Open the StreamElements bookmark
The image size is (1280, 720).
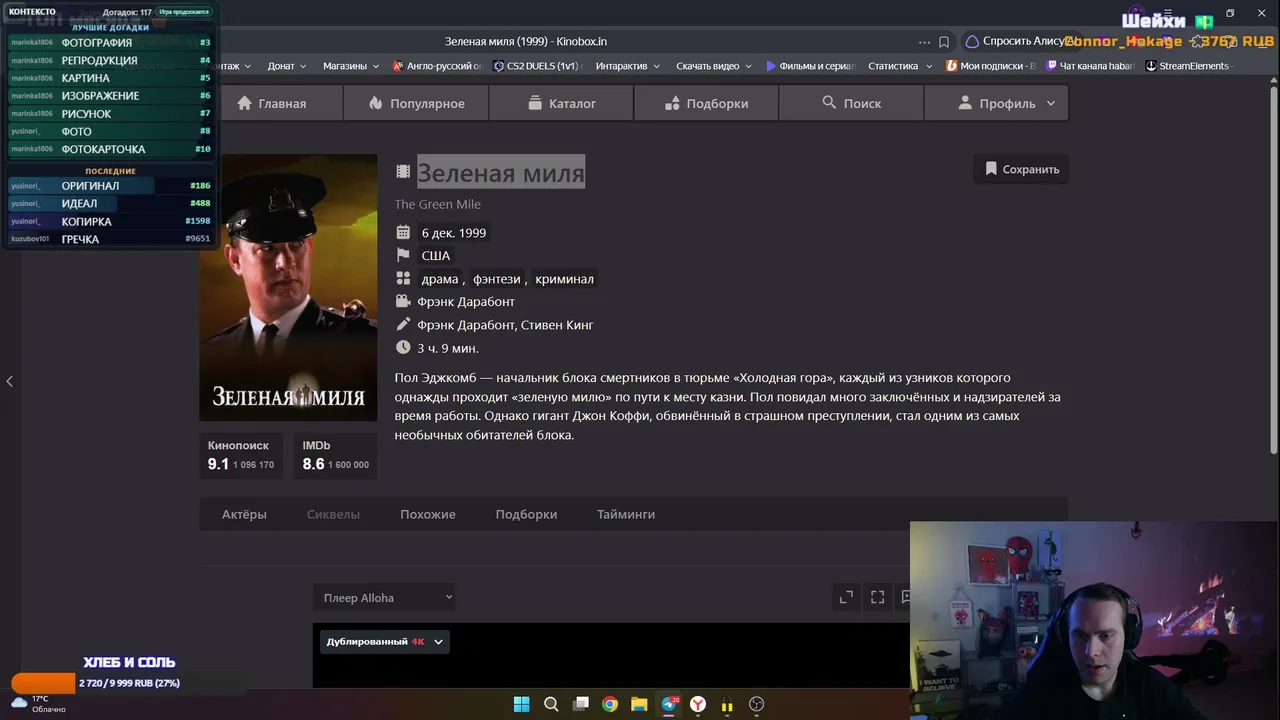coord(1187,66)
